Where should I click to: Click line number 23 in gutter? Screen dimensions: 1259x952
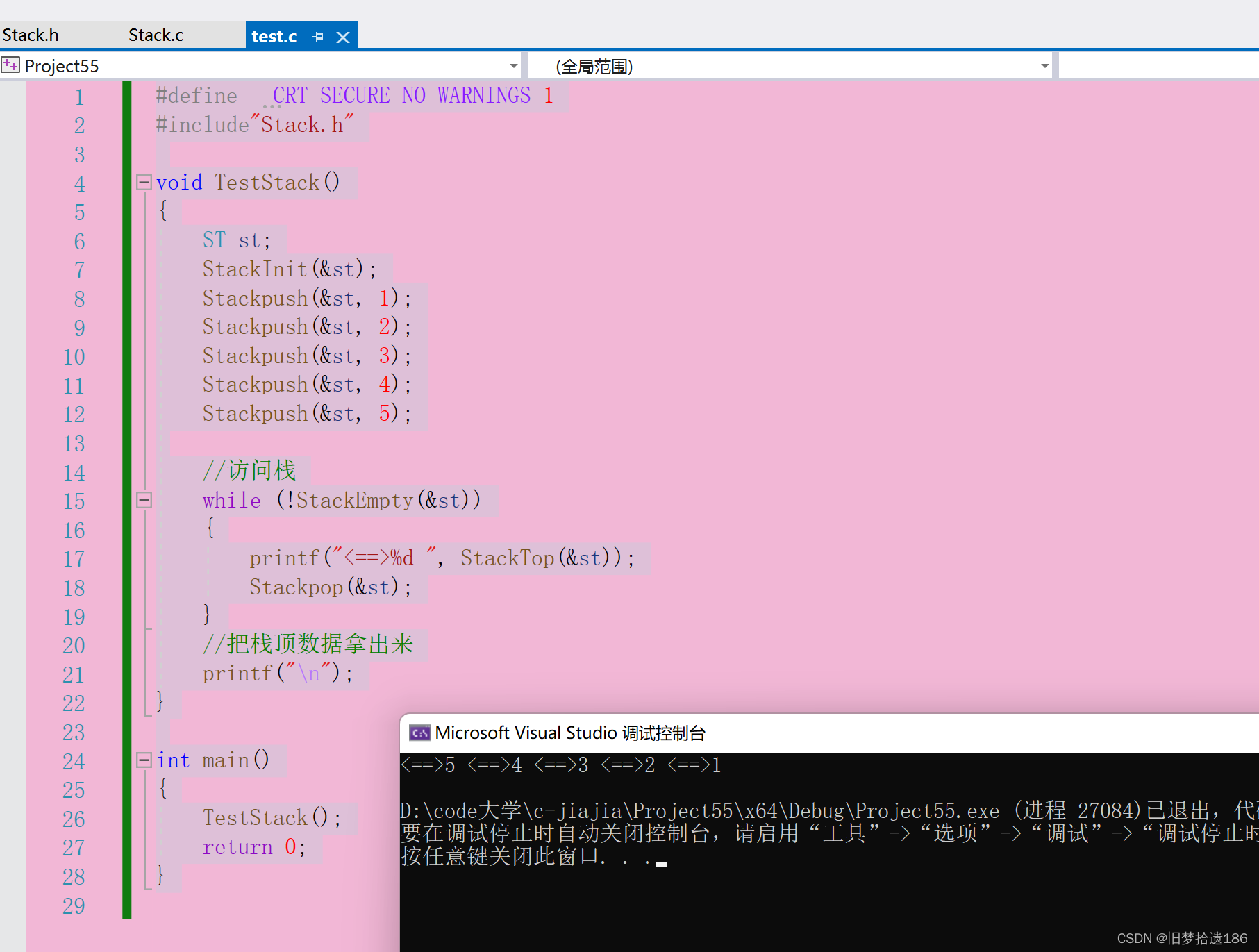[74, 732]
